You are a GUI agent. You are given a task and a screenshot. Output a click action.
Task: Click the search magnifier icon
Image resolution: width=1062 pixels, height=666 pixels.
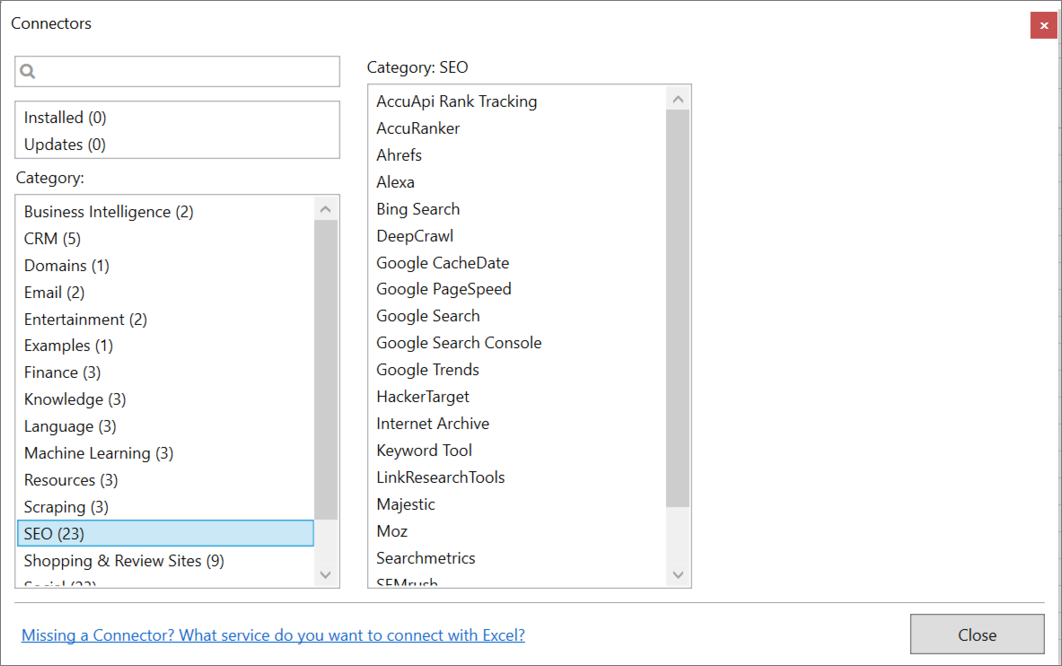[28, 71]
